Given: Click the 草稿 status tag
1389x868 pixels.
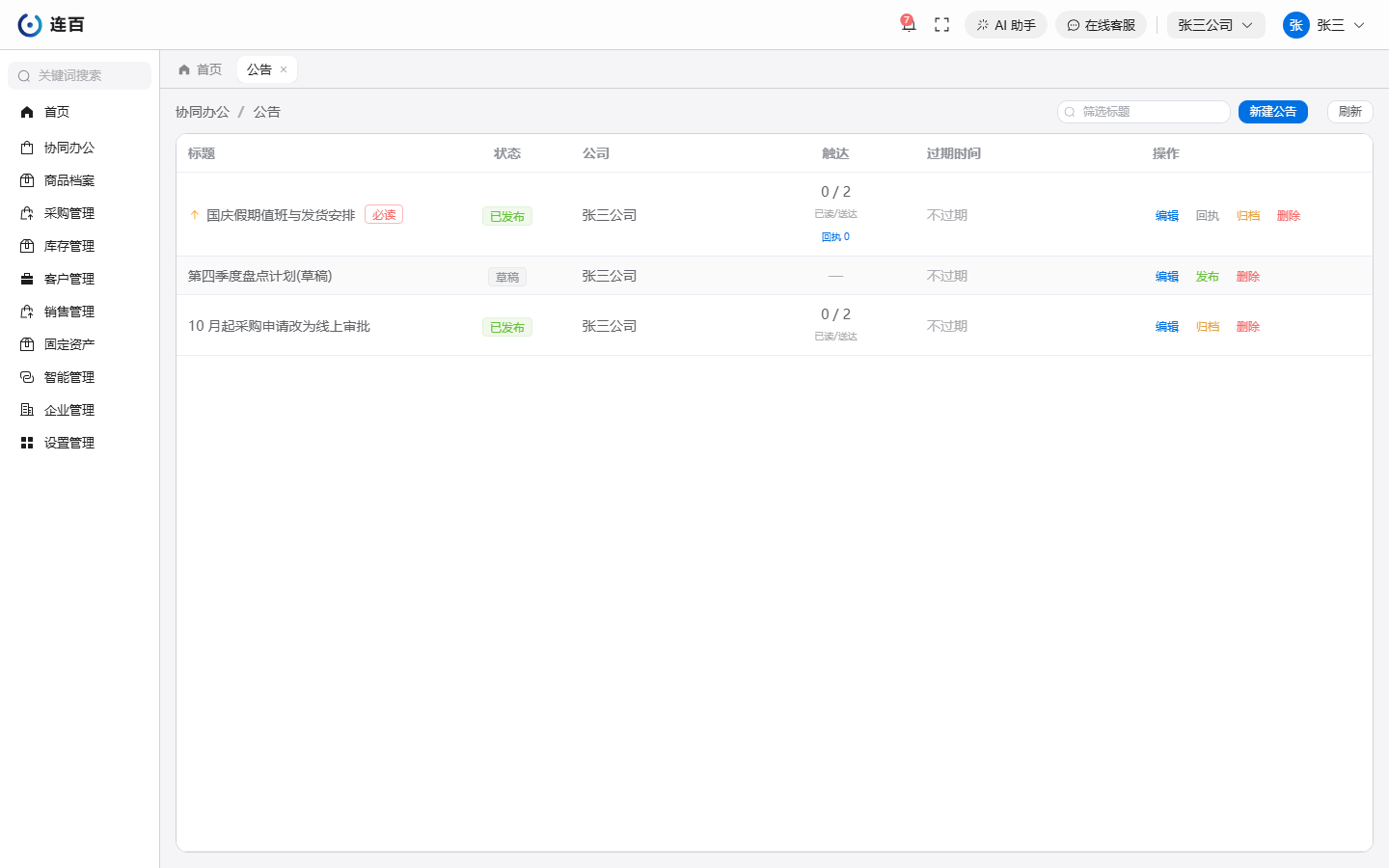Looking at the screenshot, I should tap(507, 277).
